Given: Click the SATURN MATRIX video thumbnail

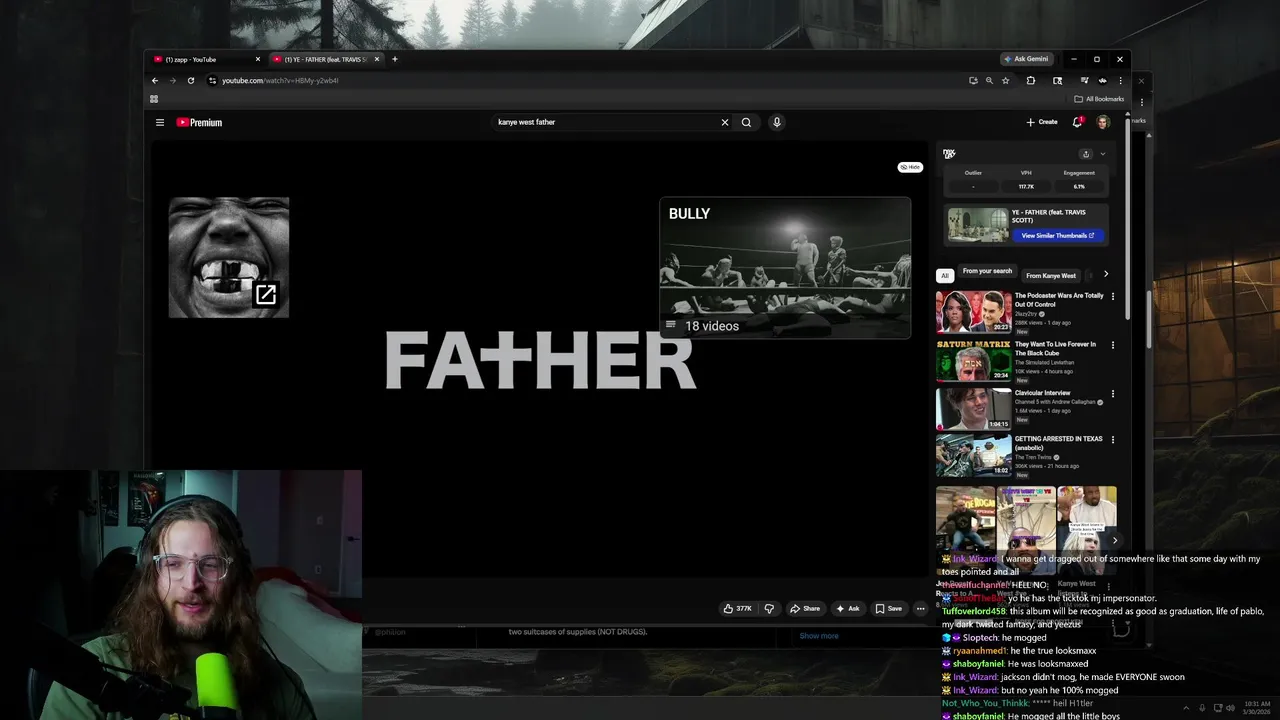Looking at the screenshot, I should click(x=973, y=361).
